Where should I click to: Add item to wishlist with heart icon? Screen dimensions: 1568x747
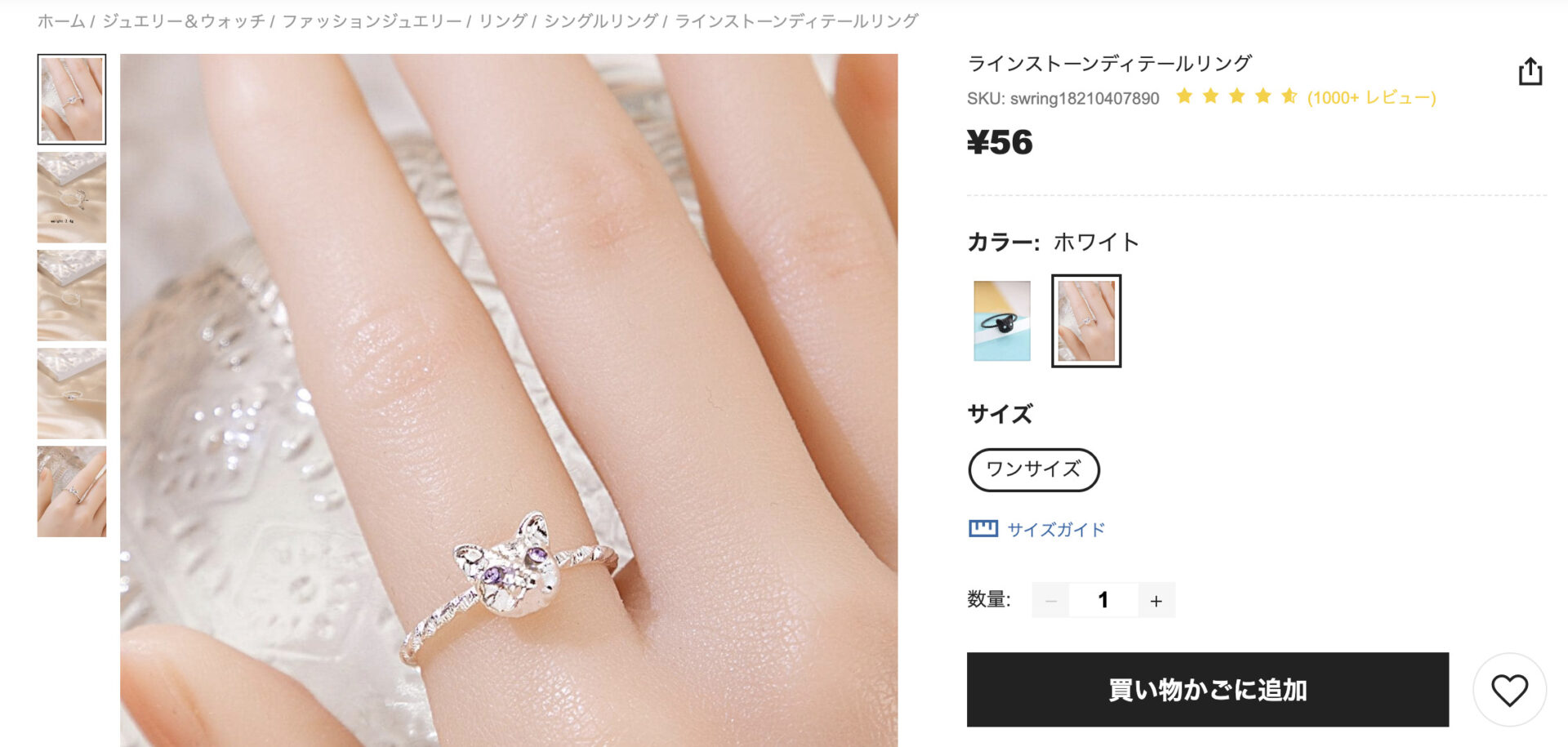click(1509, 690)
